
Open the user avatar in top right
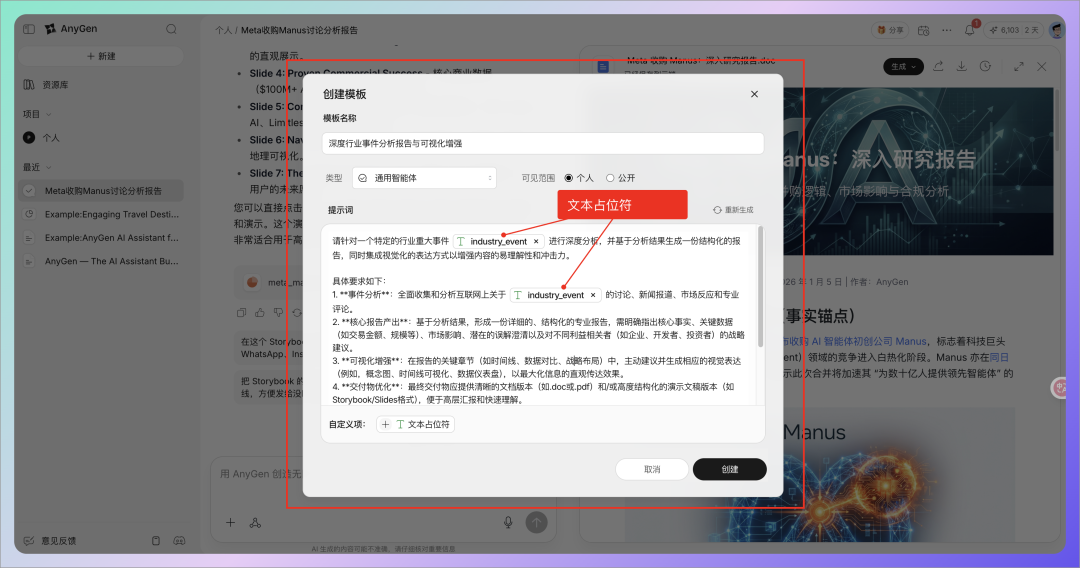[1056, 30]
